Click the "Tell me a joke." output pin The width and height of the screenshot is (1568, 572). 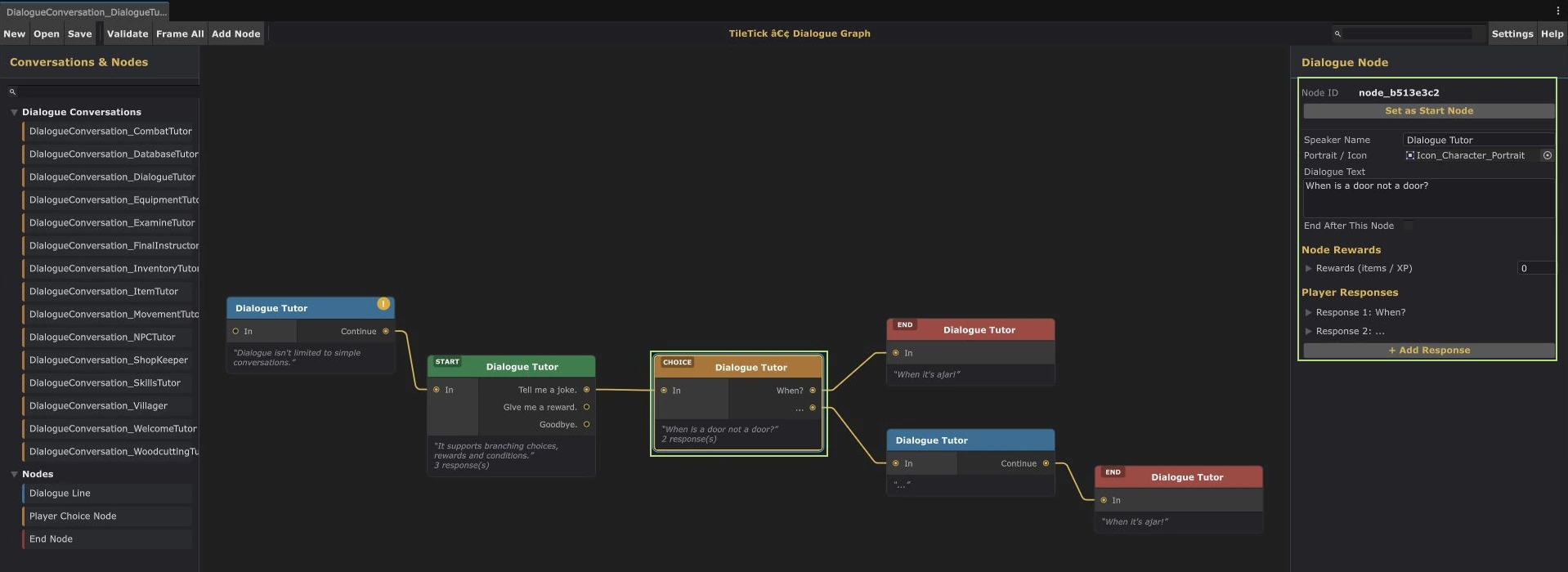coord(586,390)
